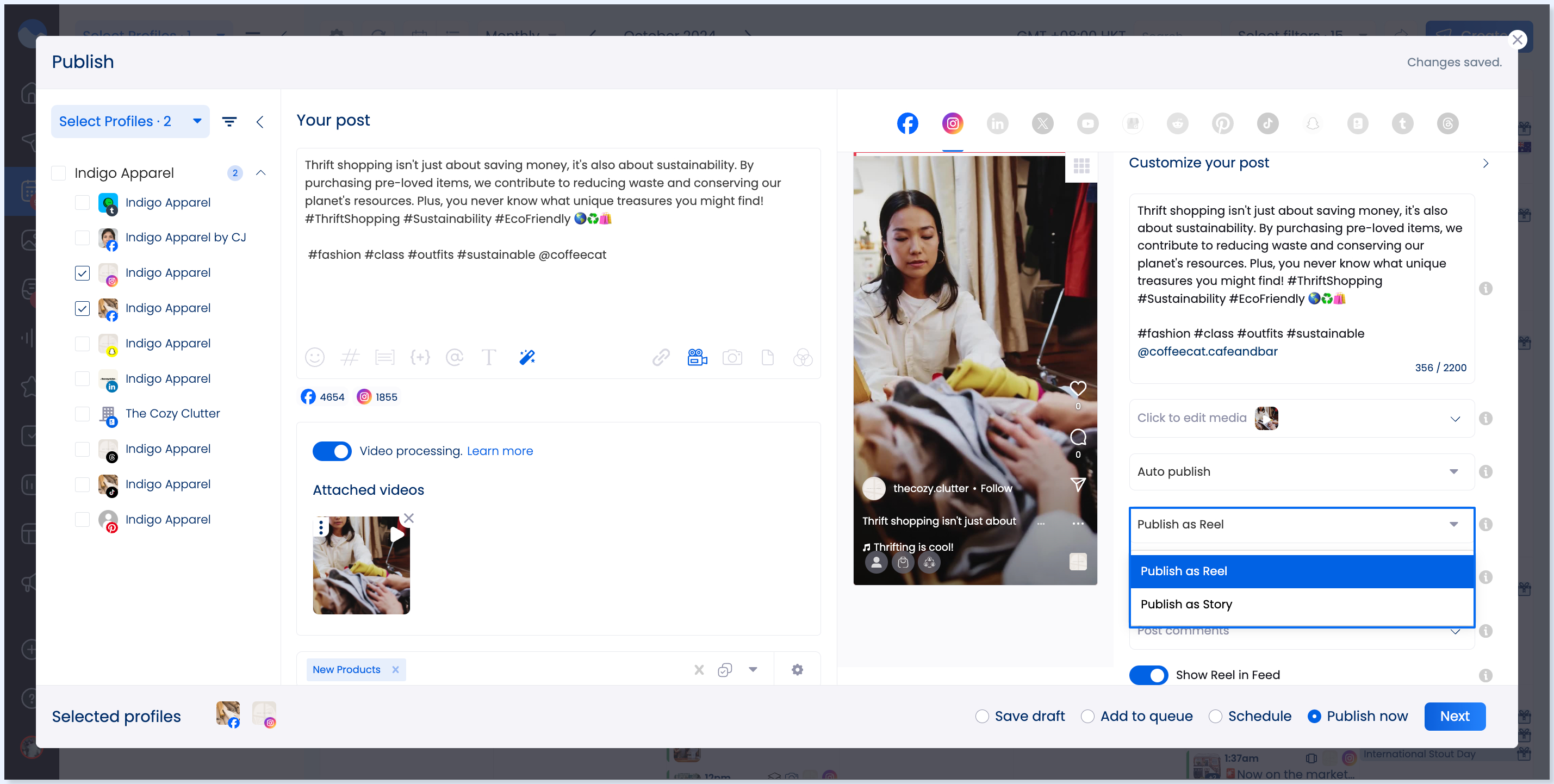
Task: Open three-dot menu on video thumbnail
Action: point(321,527)
